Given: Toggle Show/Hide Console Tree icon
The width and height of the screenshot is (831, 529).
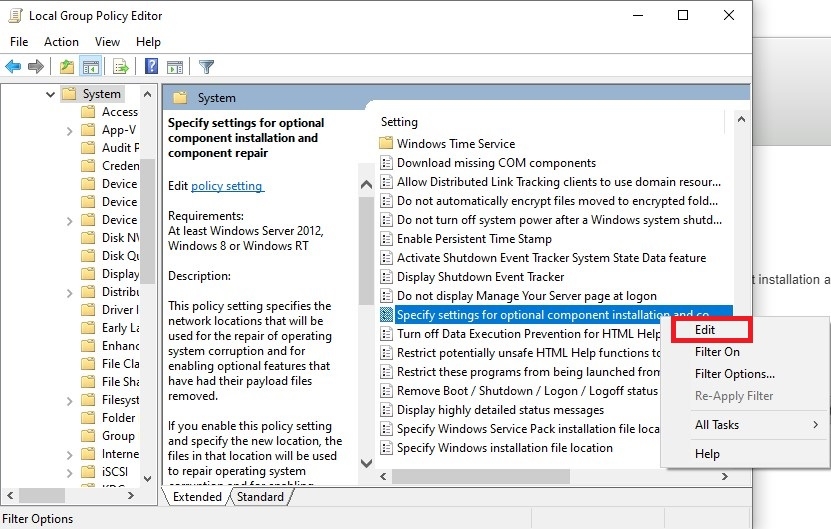Looking at the screenshot, I should click(91, 67).
